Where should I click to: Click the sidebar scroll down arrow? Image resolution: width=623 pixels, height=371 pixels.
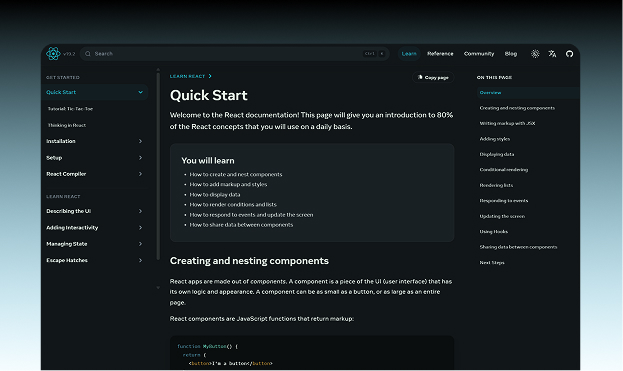pyautogui.click(x=158, y=288)
